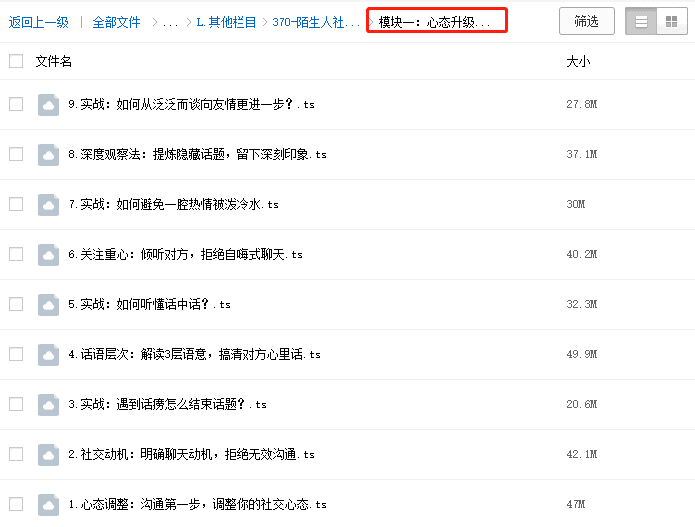Click file icon for 1.心态调整 row

coord(48,505)
